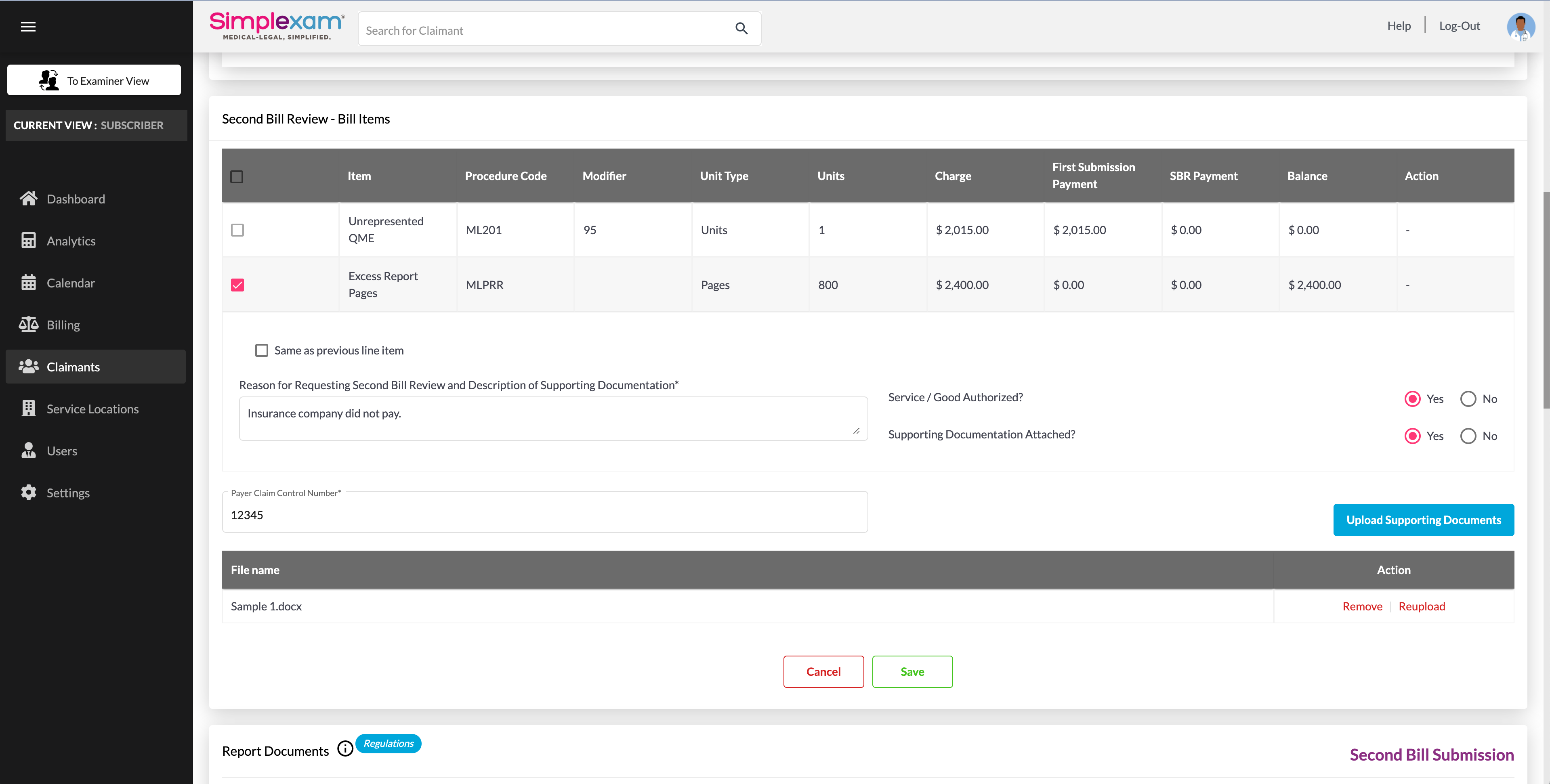Open the Service Locations menu item
The width and height of the screenshot is (1550, 784).
tap(92, 409)
